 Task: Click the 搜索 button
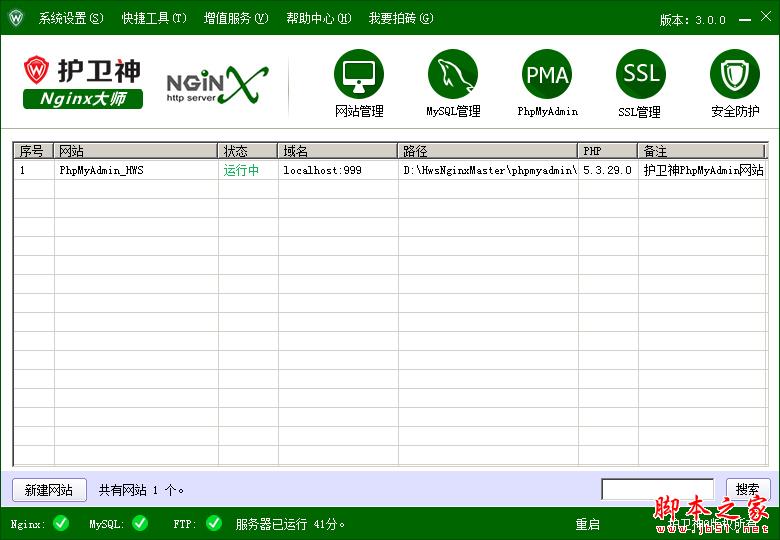pos(748,489)
